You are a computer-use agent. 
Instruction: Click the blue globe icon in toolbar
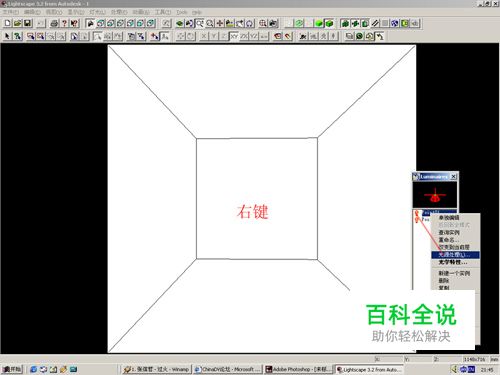(x=395, y=23)
